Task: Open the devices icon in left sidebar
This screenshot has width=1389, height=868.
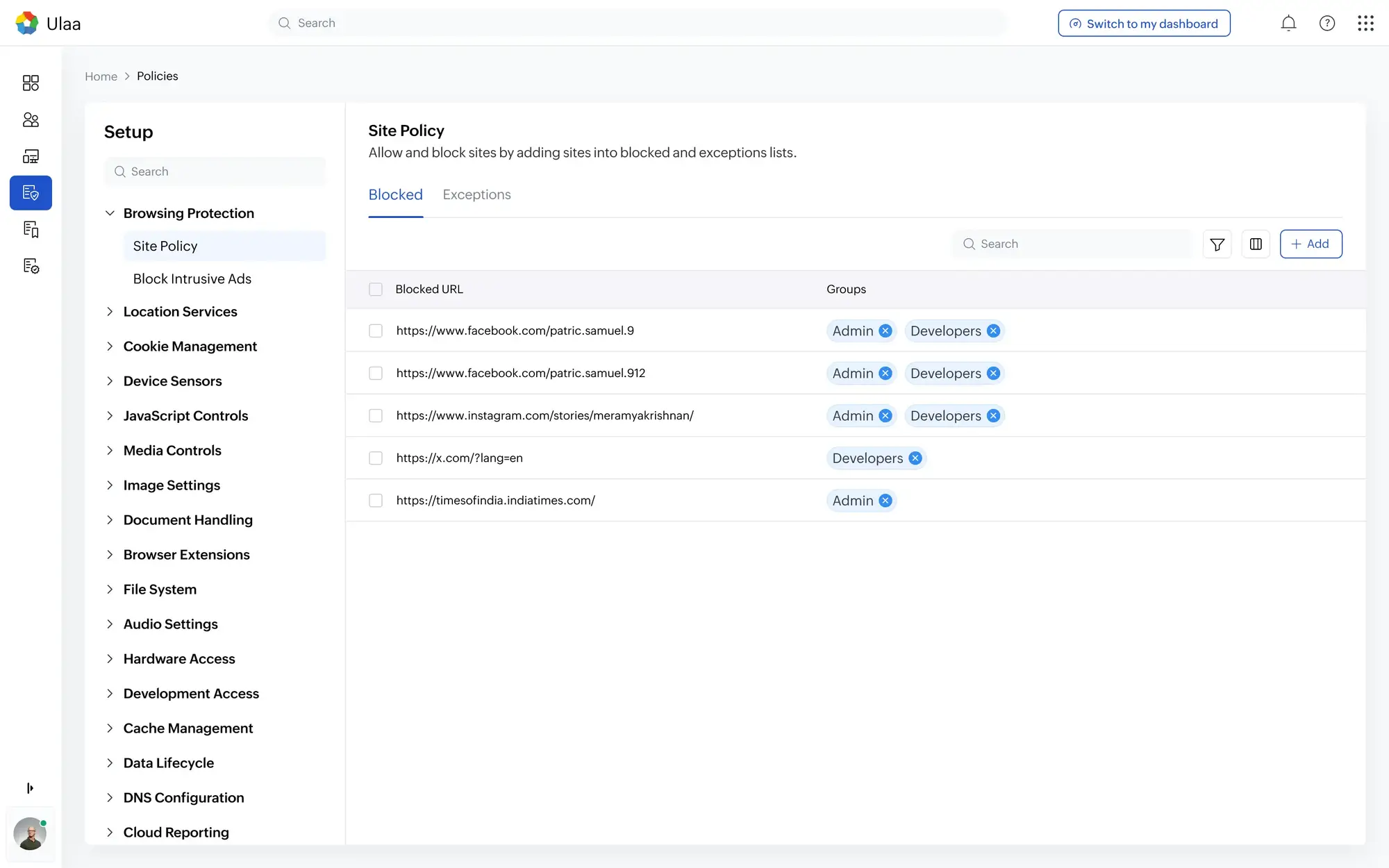Action: coord(31,156)
